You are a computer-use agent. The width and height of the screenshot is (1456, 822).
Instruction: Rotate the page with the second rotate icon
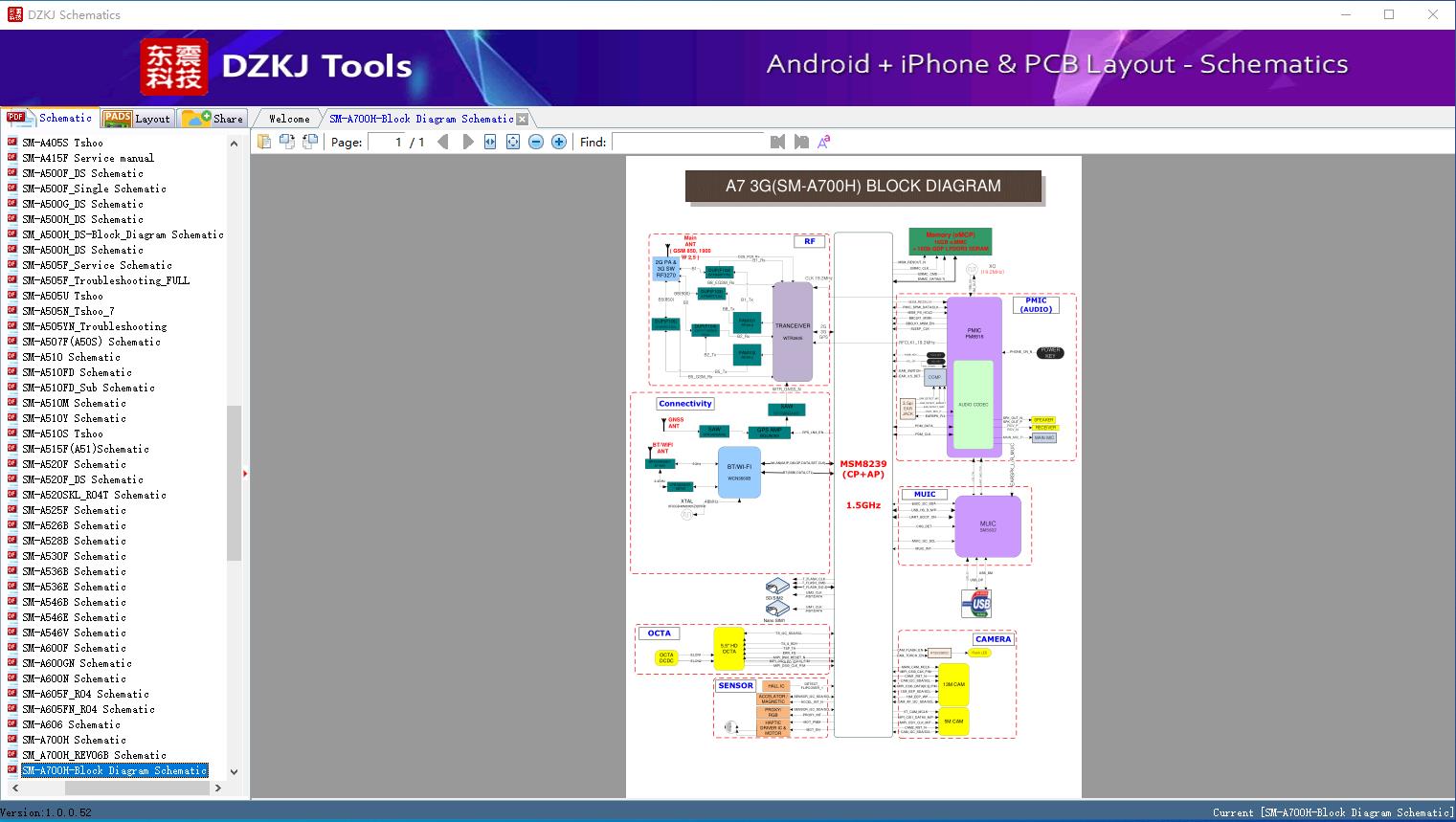coord(310,142)
